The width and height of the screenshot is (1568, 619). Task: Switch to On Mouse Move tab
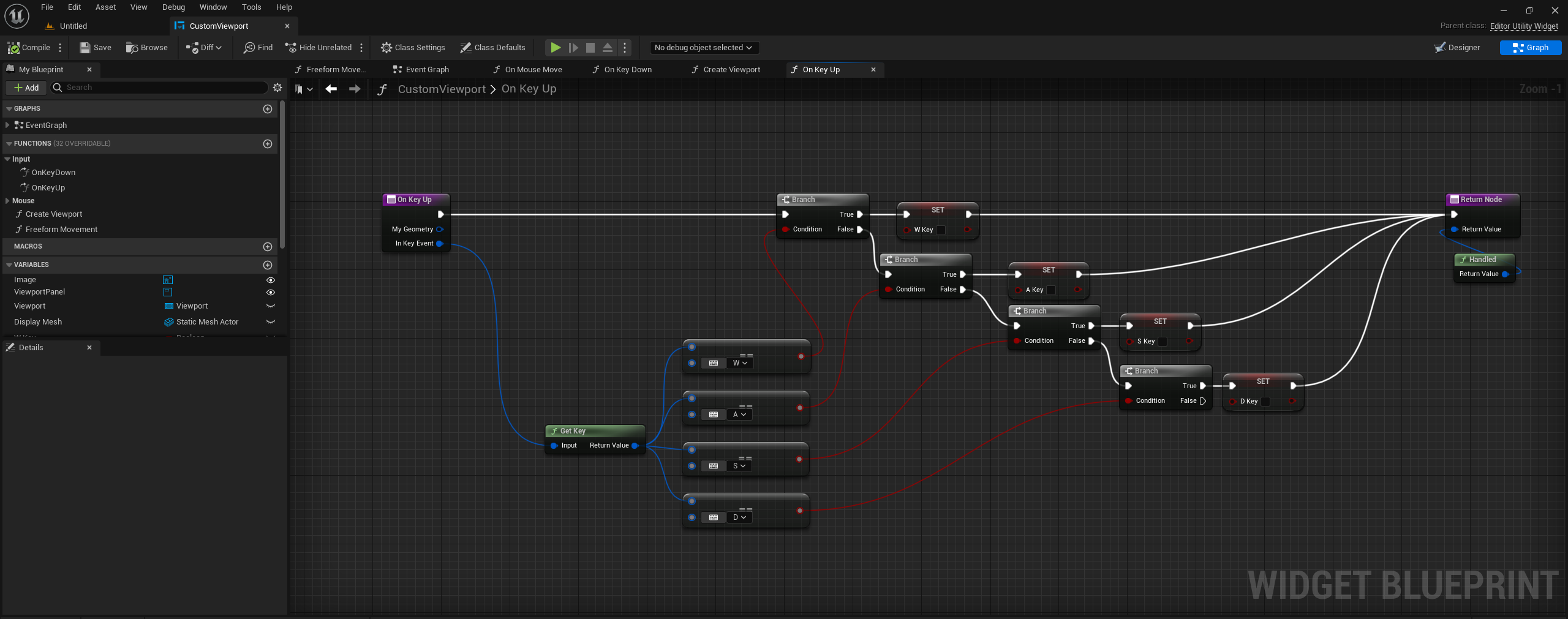527,70
